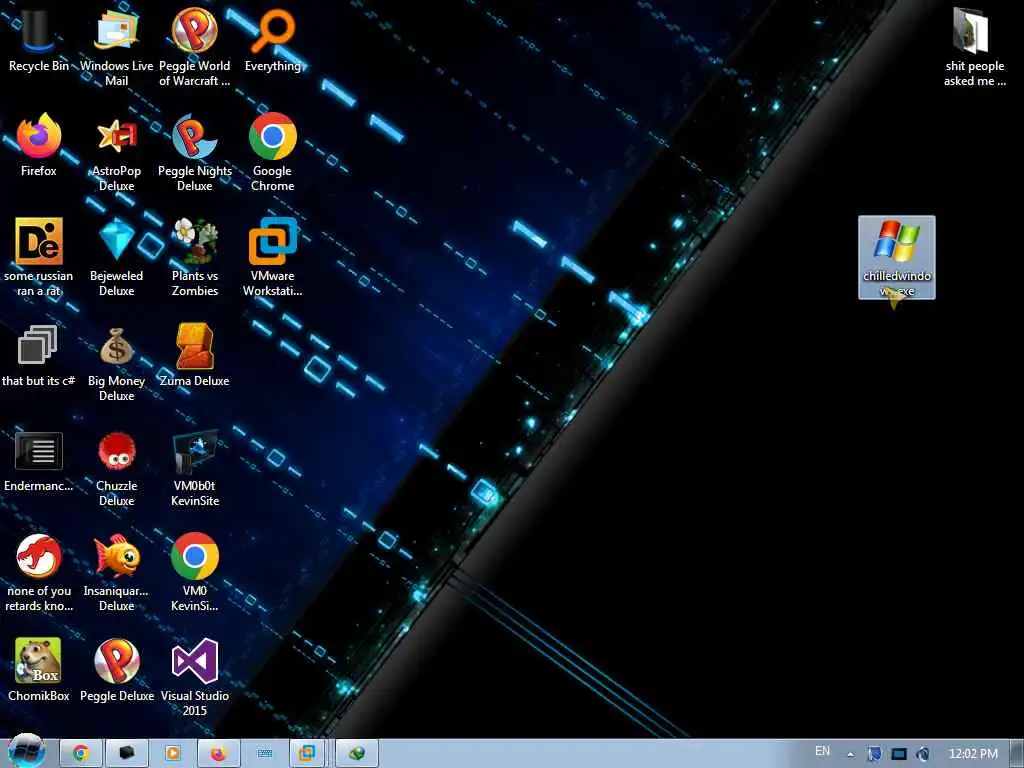Open VMware taskbar button
Image resolution: width=1024 pixels, height=768 pixels.
coord(307,754)
